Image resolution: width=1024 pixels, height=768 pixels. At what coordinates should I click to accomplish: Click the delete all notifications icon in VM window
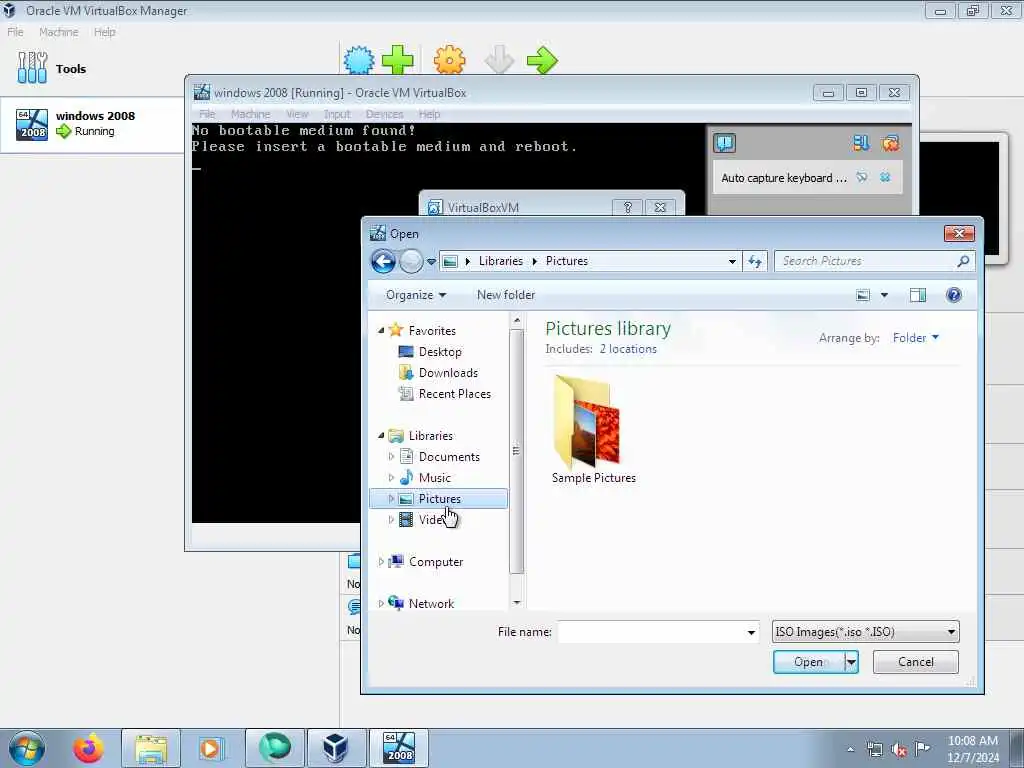tap(890, 143)
